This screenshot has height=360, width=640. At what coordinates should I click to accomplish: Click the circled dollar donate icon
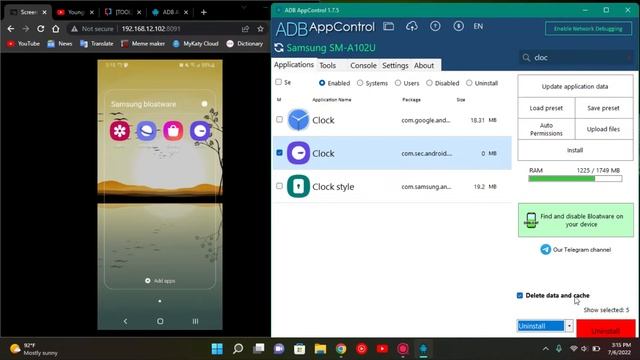(458, 27)
